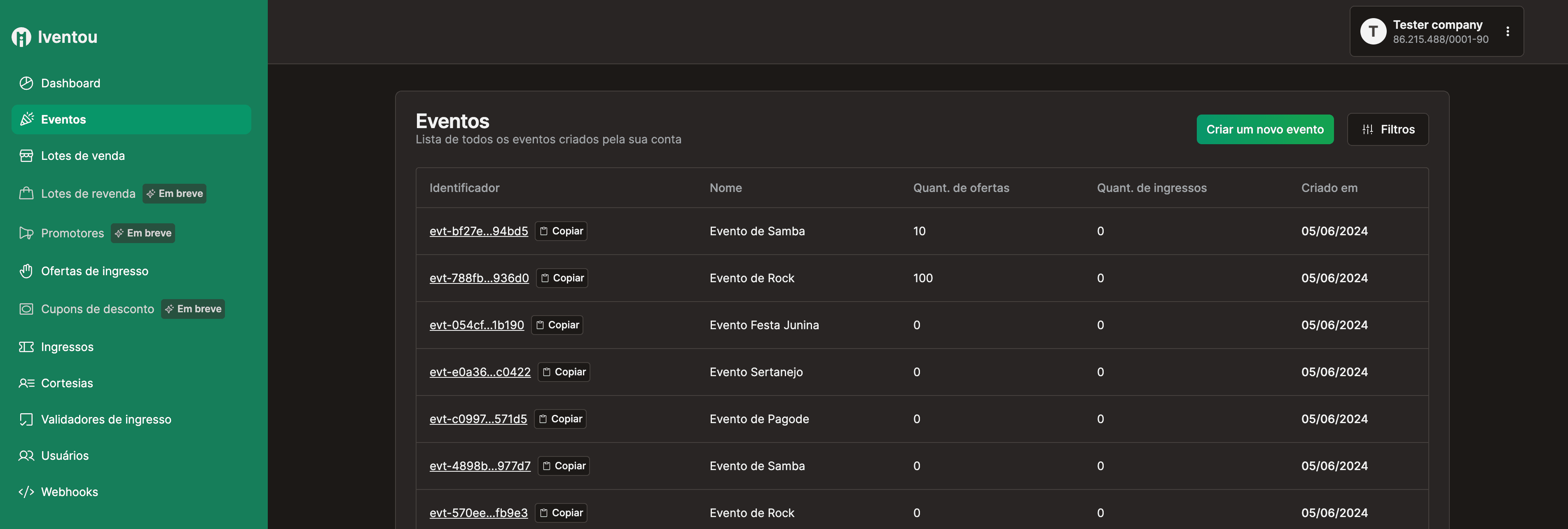Click the Identificador column header
1568x529 pixels.
(464, 188)
